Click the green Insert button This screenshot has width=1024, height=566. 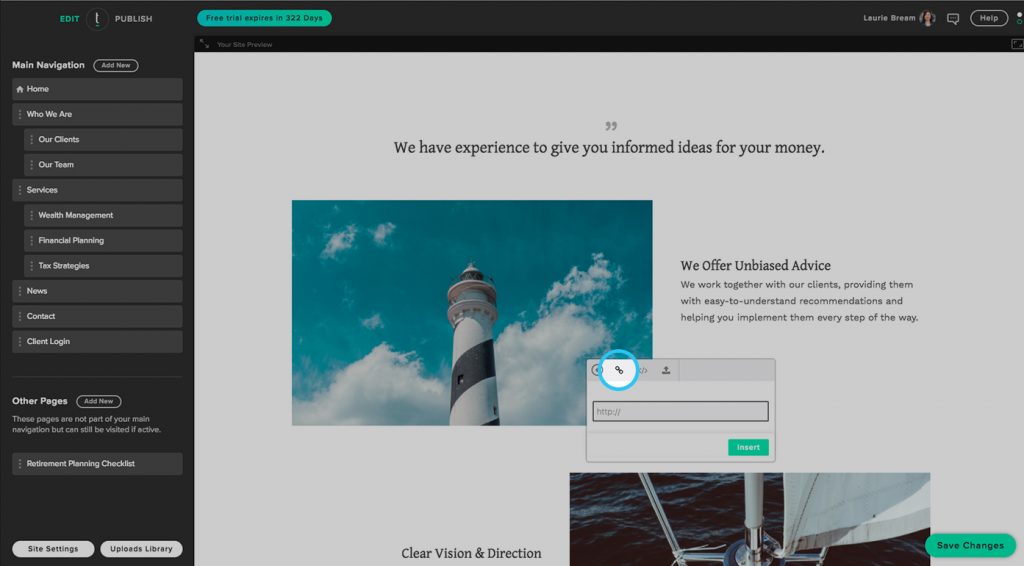point(748,447)
